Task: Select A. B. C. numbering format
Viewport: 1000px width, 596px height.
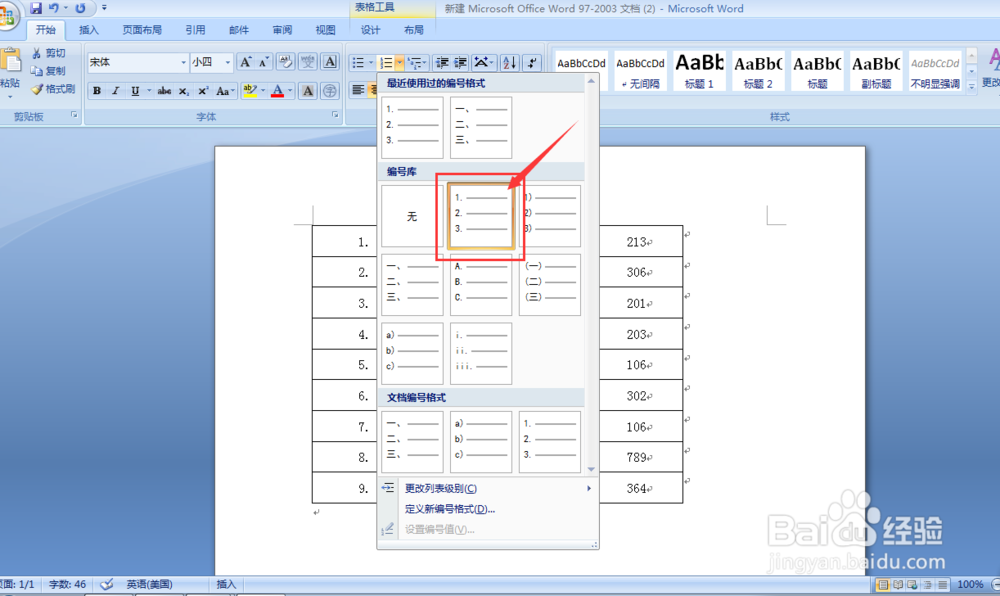Action: pos(481,285)
